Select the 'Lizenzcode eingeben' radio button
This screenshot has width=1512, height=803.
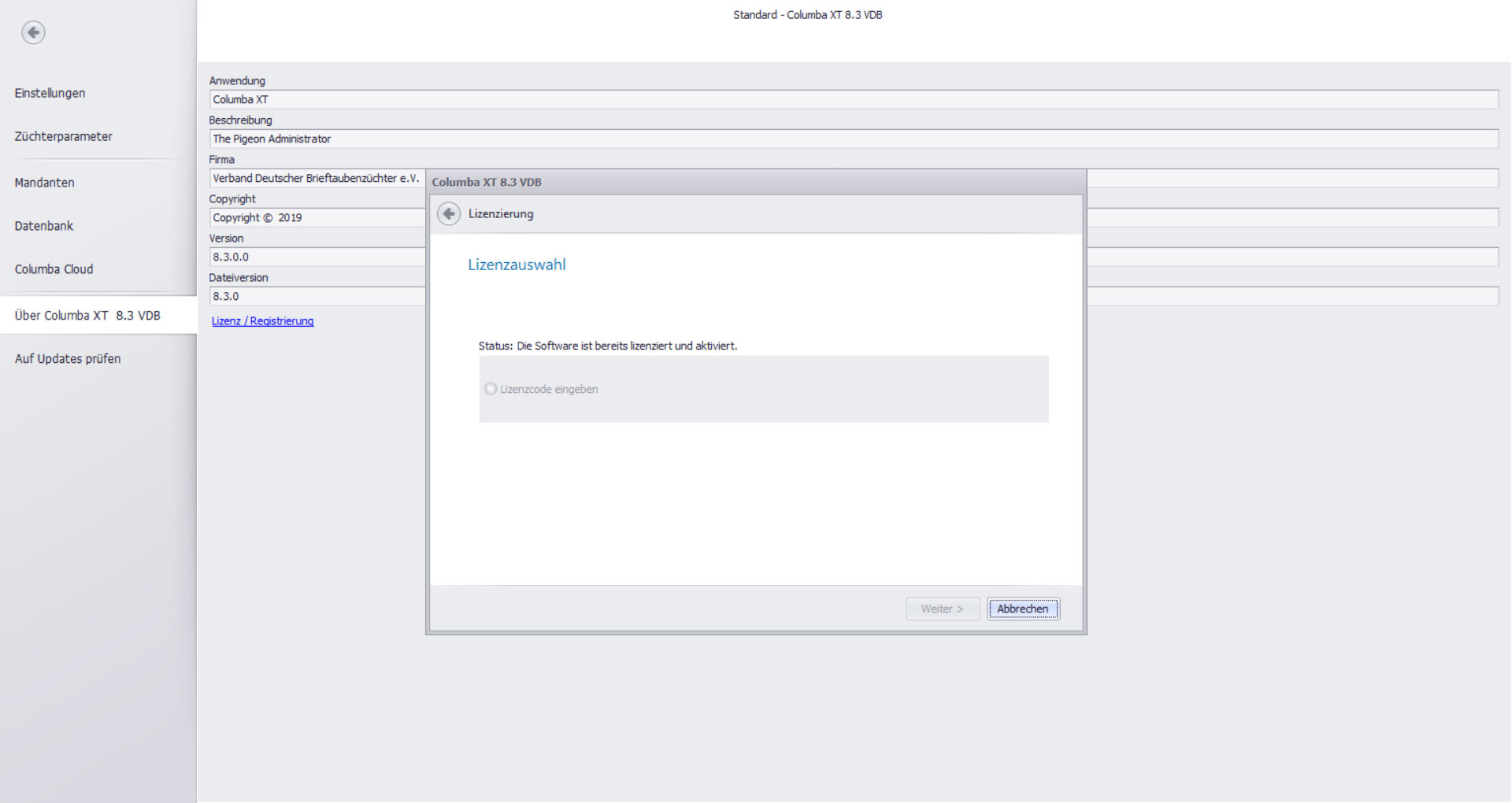[x=491, y=389]
